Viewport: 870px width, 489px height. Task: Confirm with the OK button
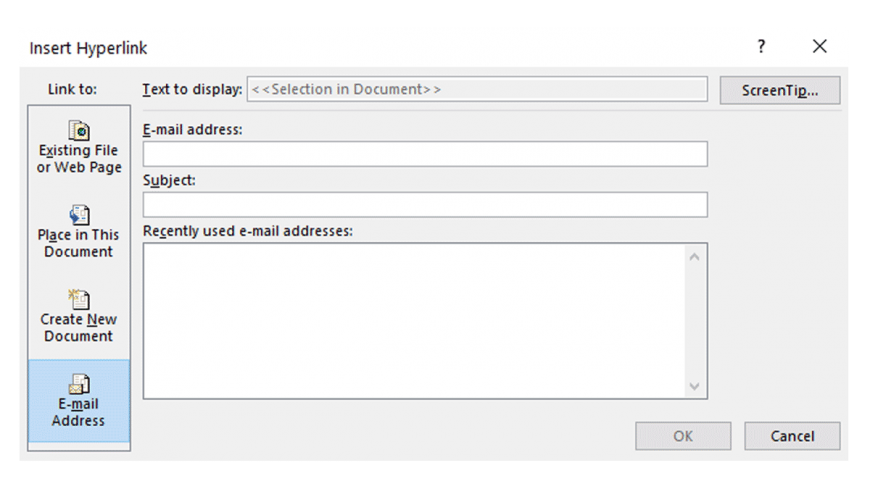(682, 436)
